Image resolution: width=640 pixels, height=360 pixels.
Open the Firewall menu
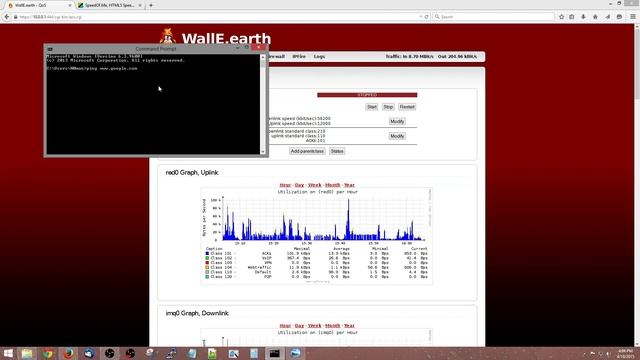click(276, 57)
